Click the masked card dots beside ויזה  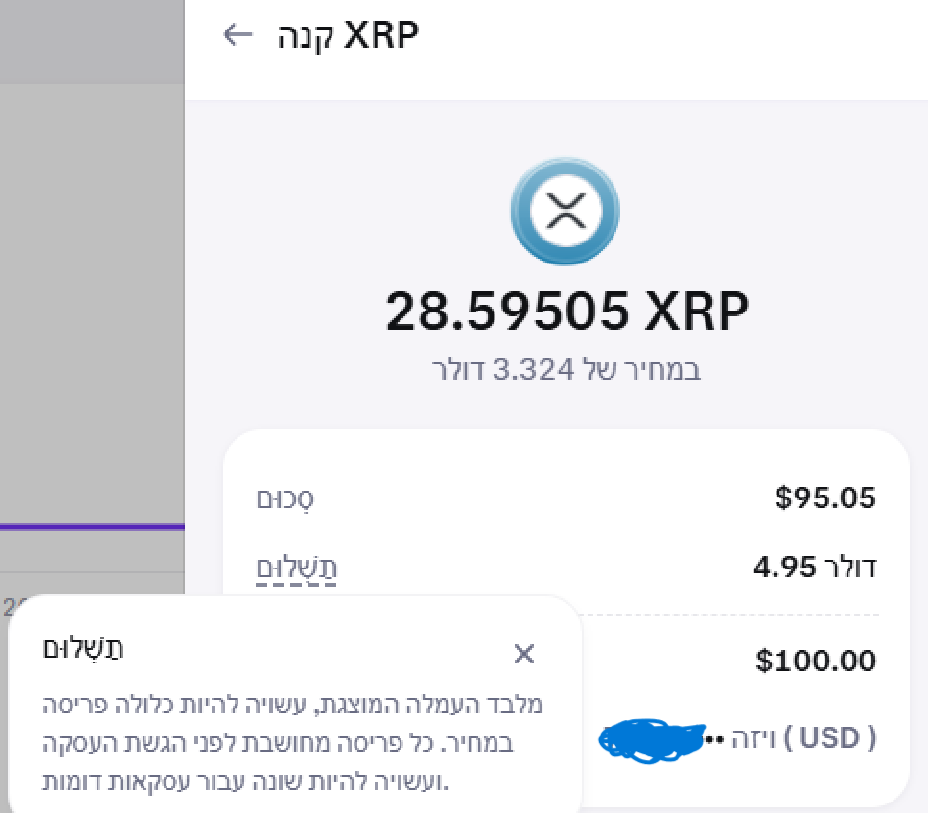(x=714, y=740)
